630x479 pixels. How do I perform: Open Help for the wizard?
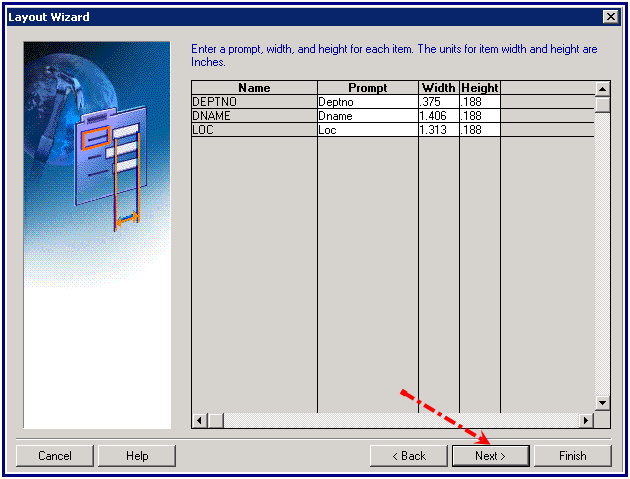137,456
